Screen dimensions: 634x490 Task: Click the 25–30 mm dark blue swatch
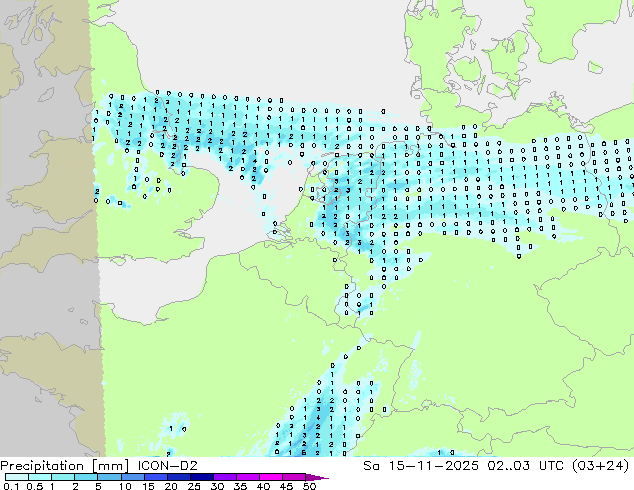[x=201, y=477]
